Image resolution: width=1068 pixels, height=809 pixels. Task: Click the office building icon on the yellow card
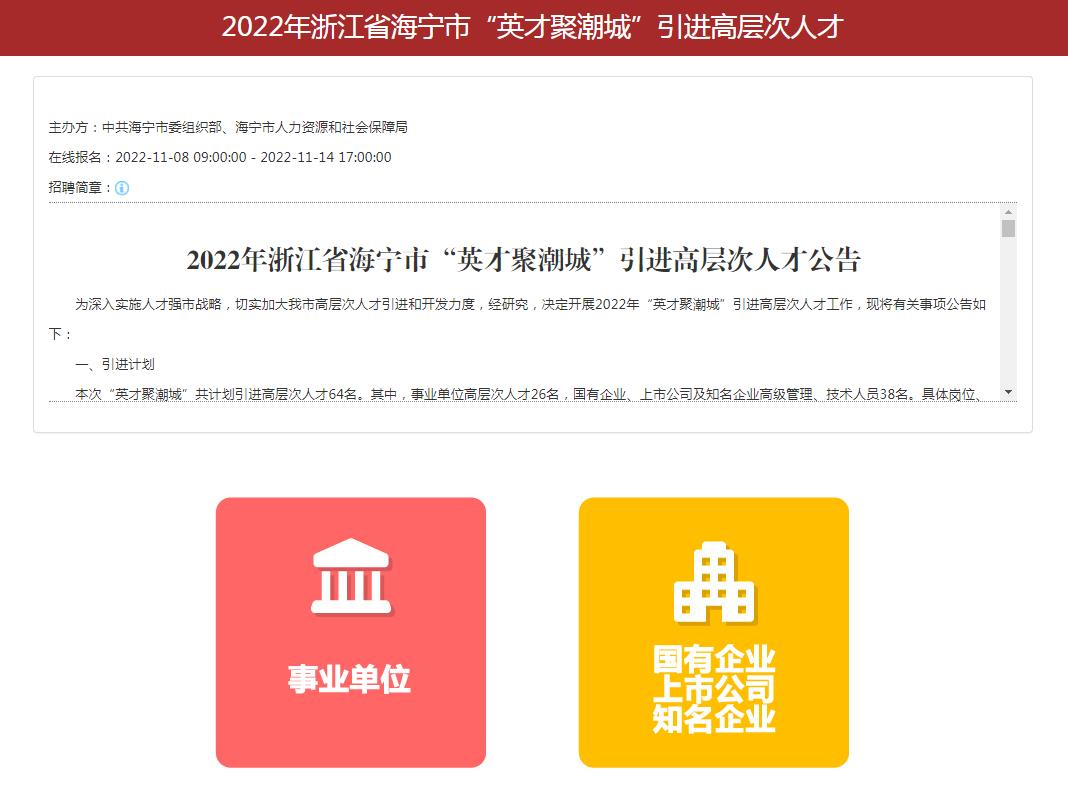(x=714, y=583)
